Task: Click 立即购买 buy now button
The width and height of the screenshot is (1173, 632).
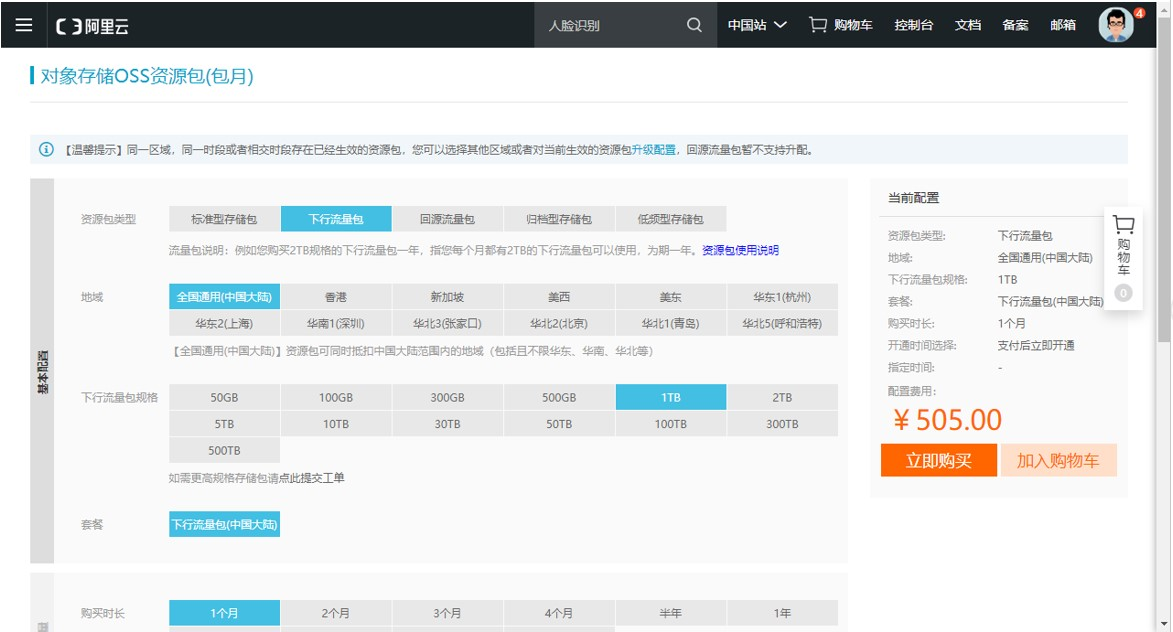Action: [x=939, y=460]
